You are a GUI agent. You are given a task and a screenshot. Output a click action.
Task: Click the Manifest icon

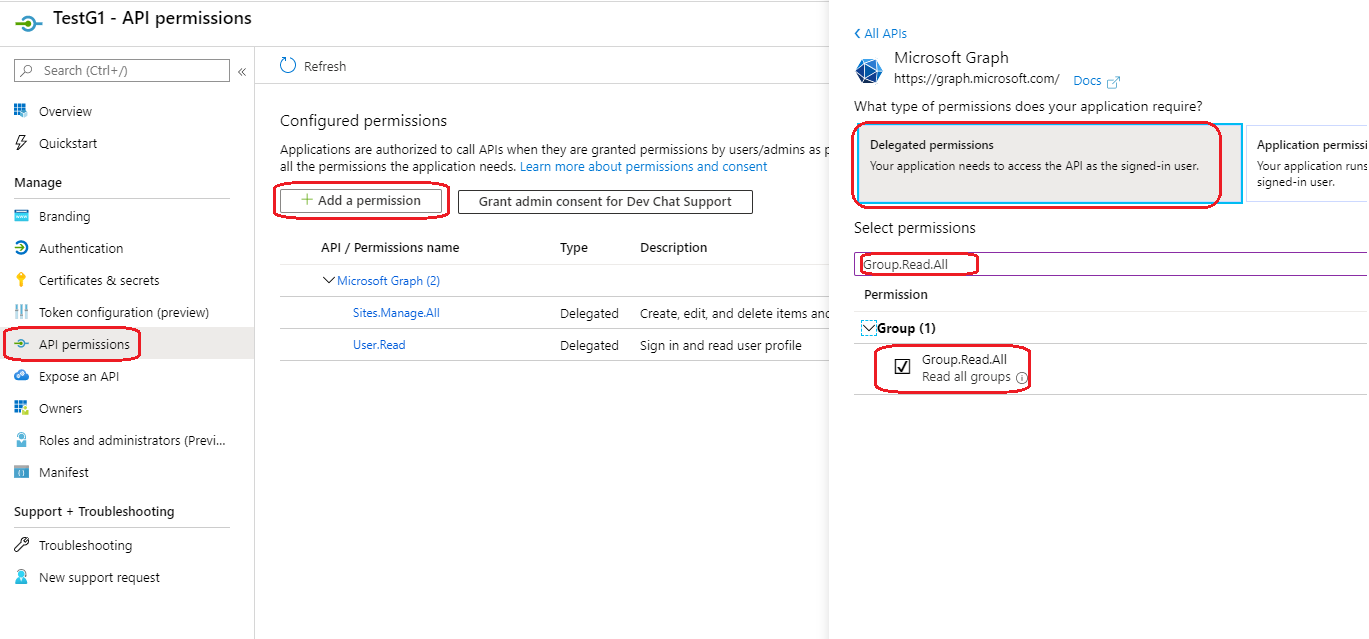click(21, 472)
